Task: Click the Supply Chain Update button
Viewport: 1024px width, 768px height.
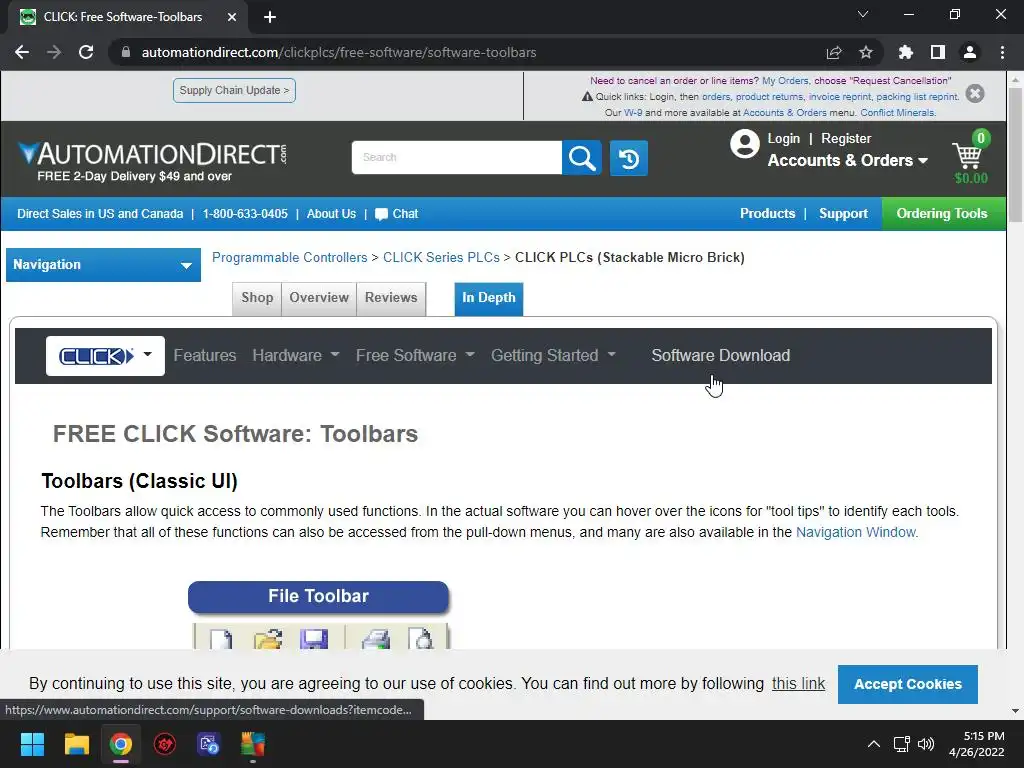Action: point(234,90)
